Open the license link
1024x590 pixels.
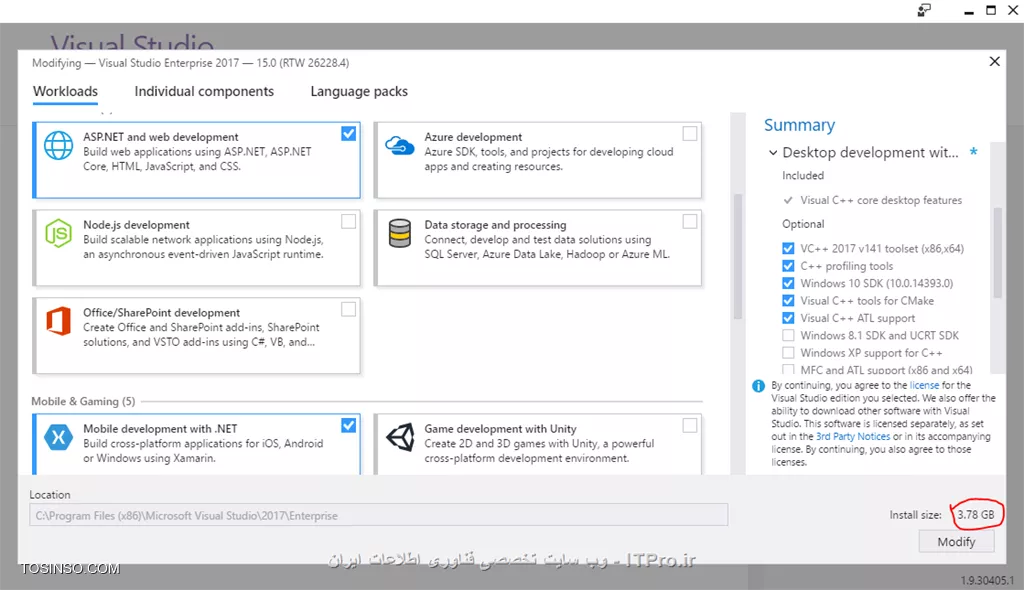coord(924,385)
